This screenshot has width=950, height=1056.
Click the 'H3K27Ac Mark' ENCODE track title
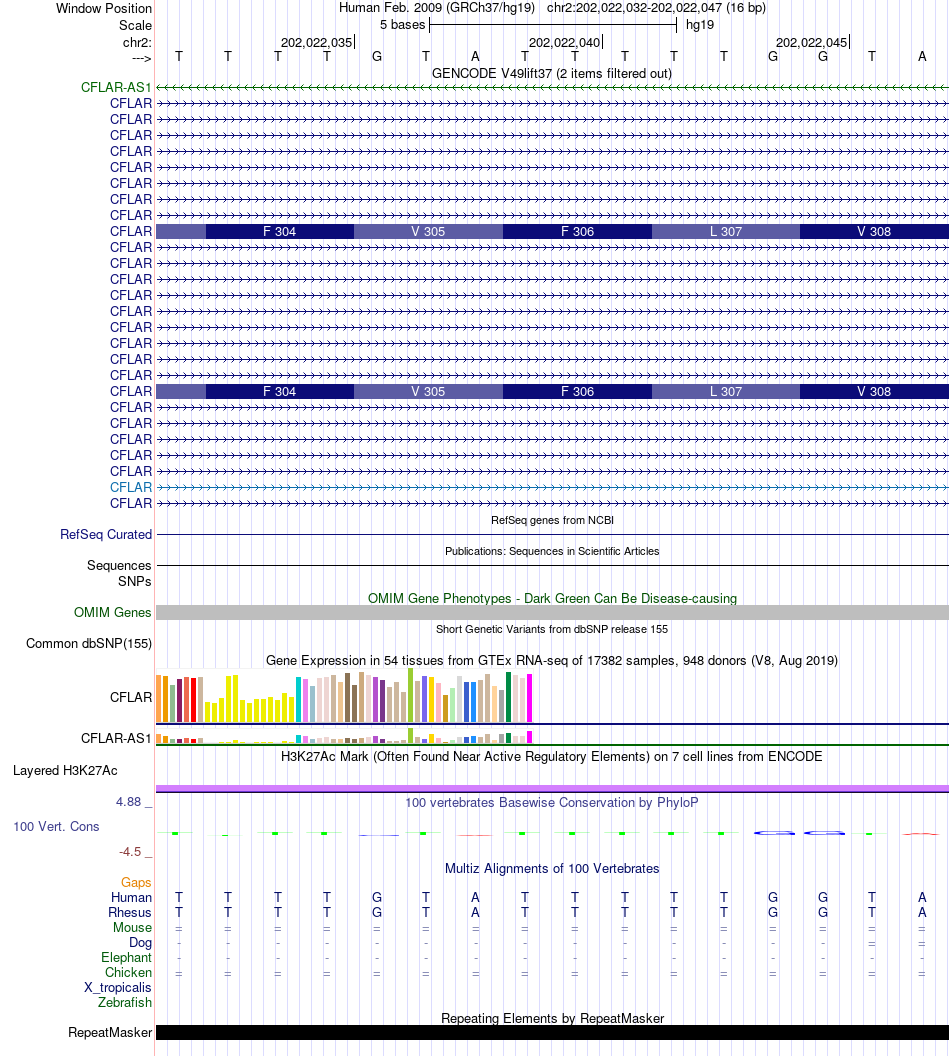552,756
